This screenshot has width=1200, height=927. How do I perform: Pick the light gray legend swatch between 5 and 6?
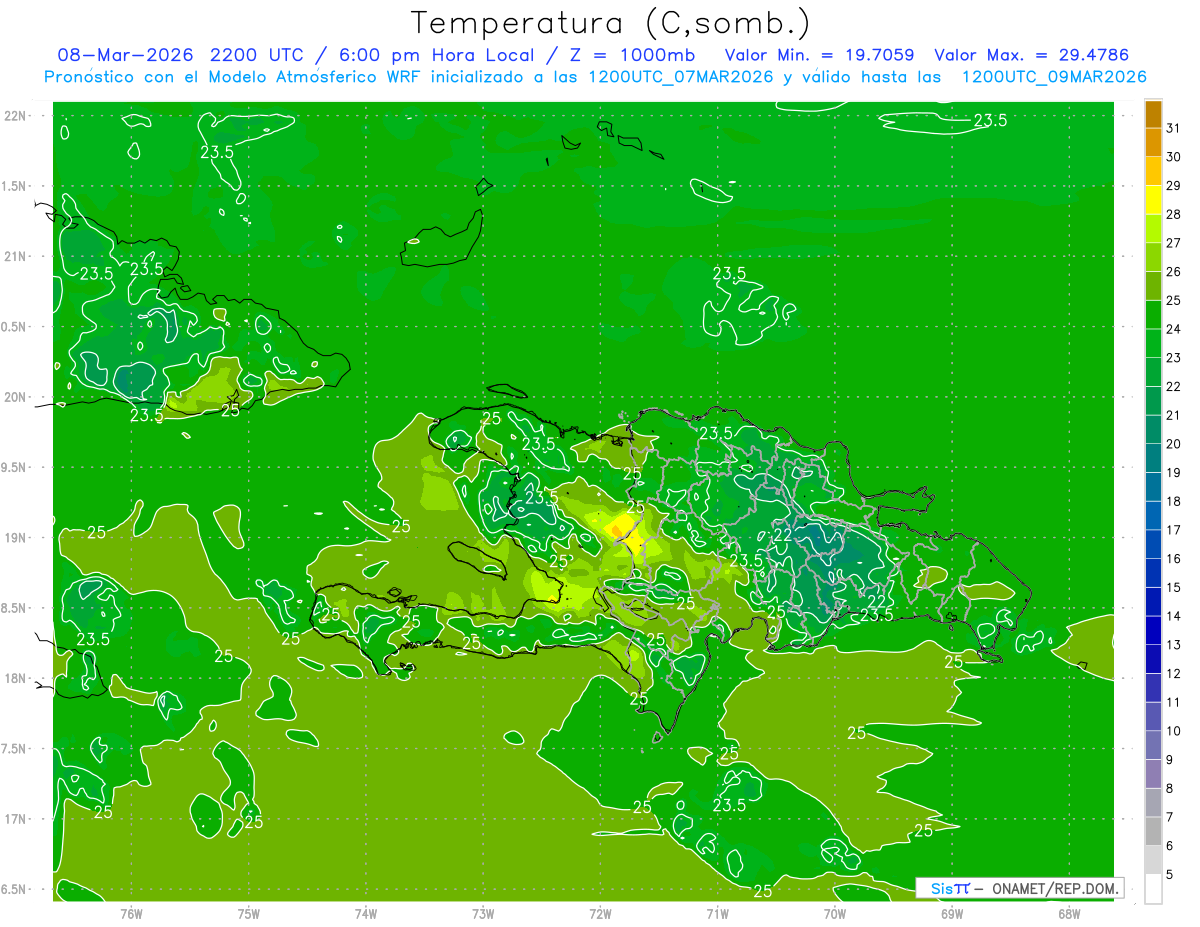pos(1153,860)
